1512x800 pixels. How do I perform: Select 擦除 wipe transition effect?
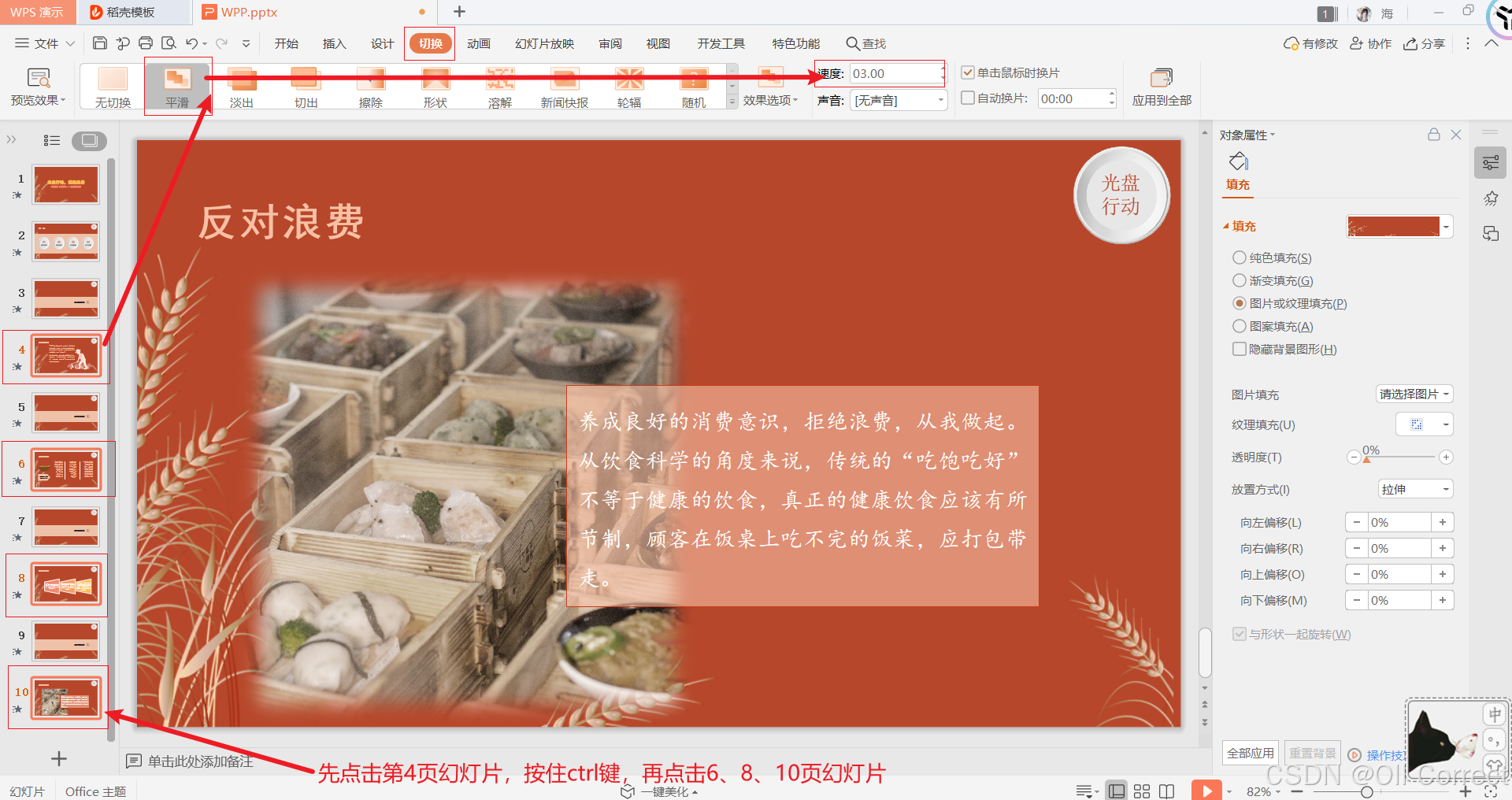point(371,87)
